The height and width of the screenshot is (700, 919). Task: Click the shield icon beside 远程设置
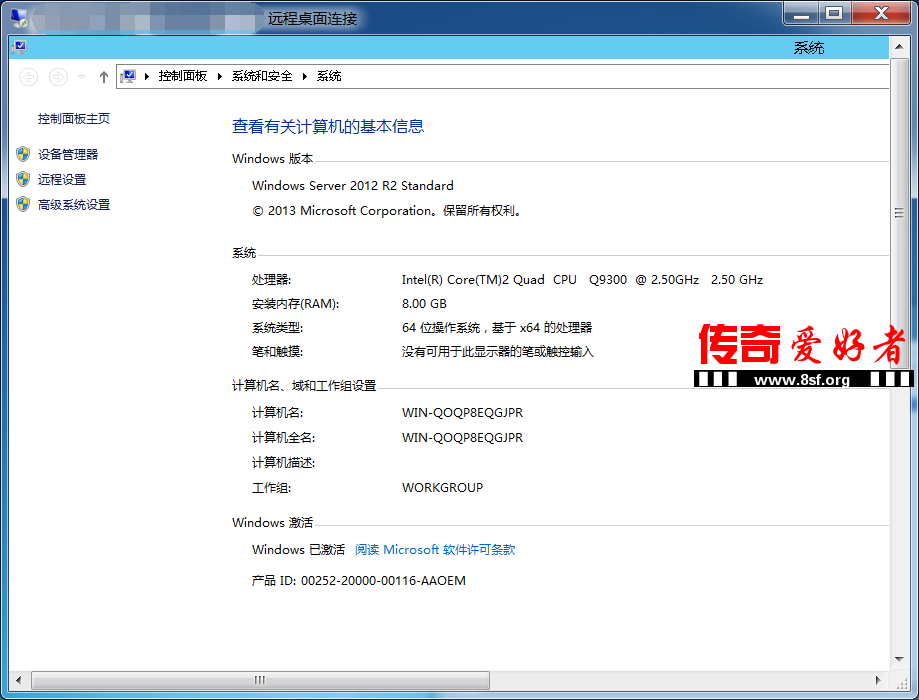pyautogui.click(x=23, y=179)
